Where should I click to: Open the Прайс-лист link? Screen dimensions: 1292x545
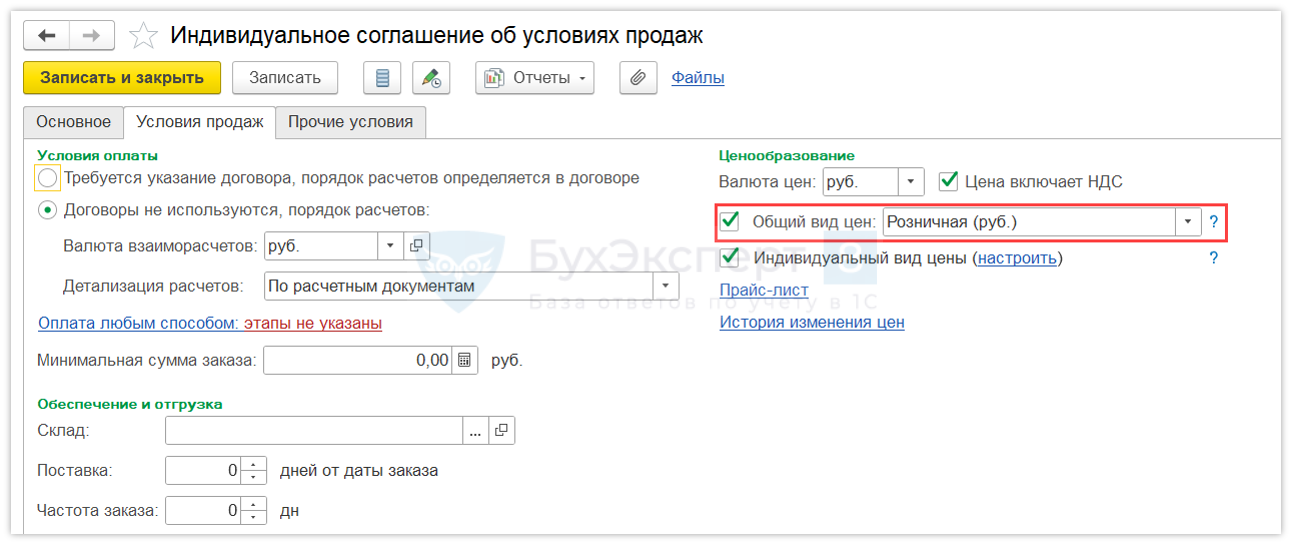point(764,290)
